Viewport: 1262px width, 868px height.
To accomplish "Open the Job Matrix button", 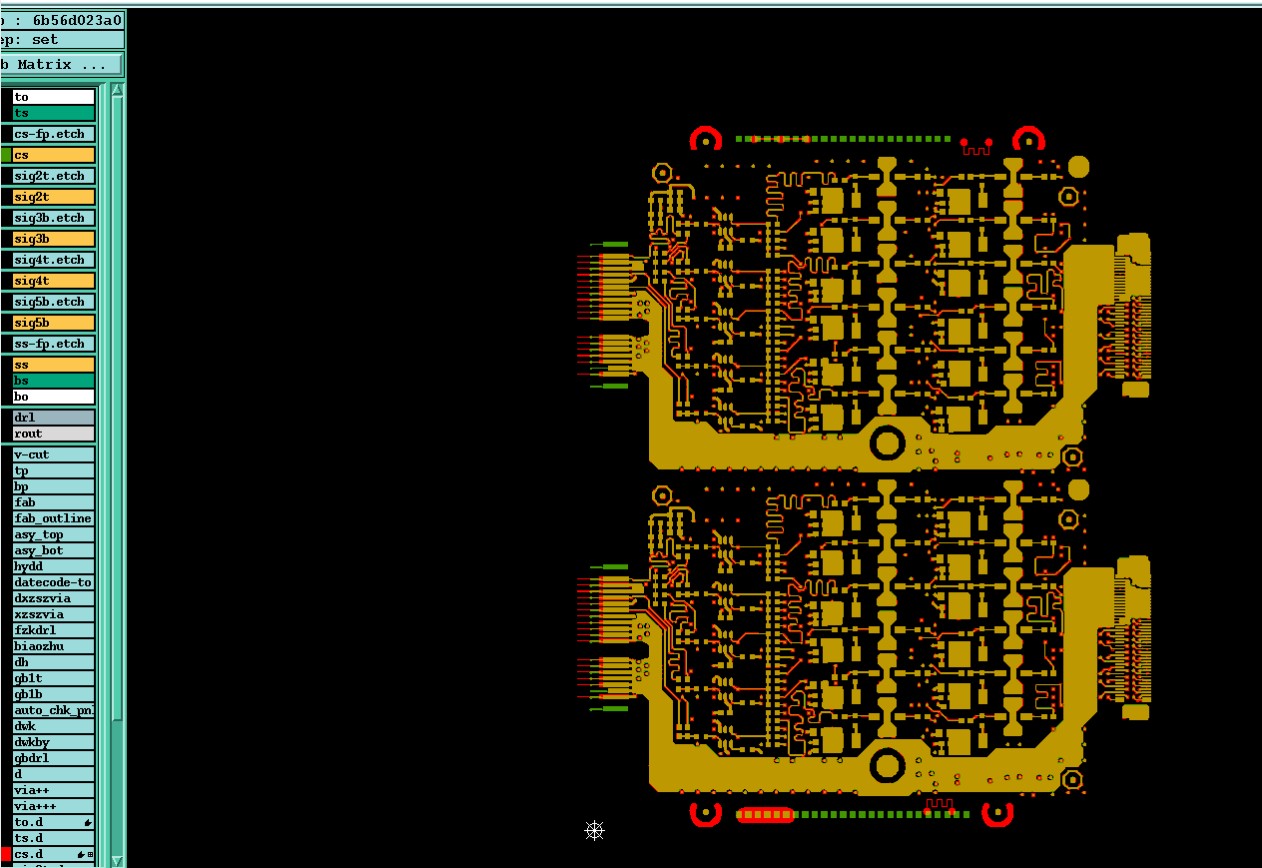I will [61, 64].
